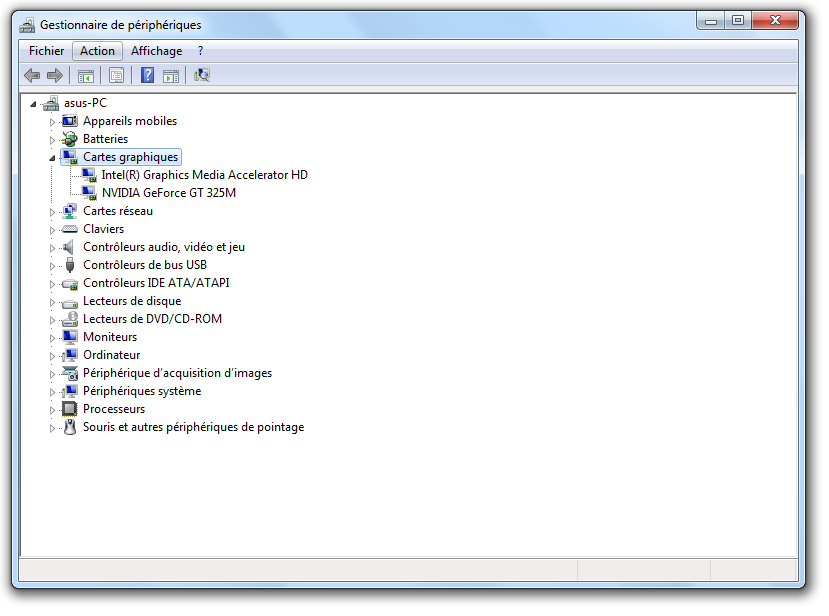Click the Batteries category icon

pos(69,139)
